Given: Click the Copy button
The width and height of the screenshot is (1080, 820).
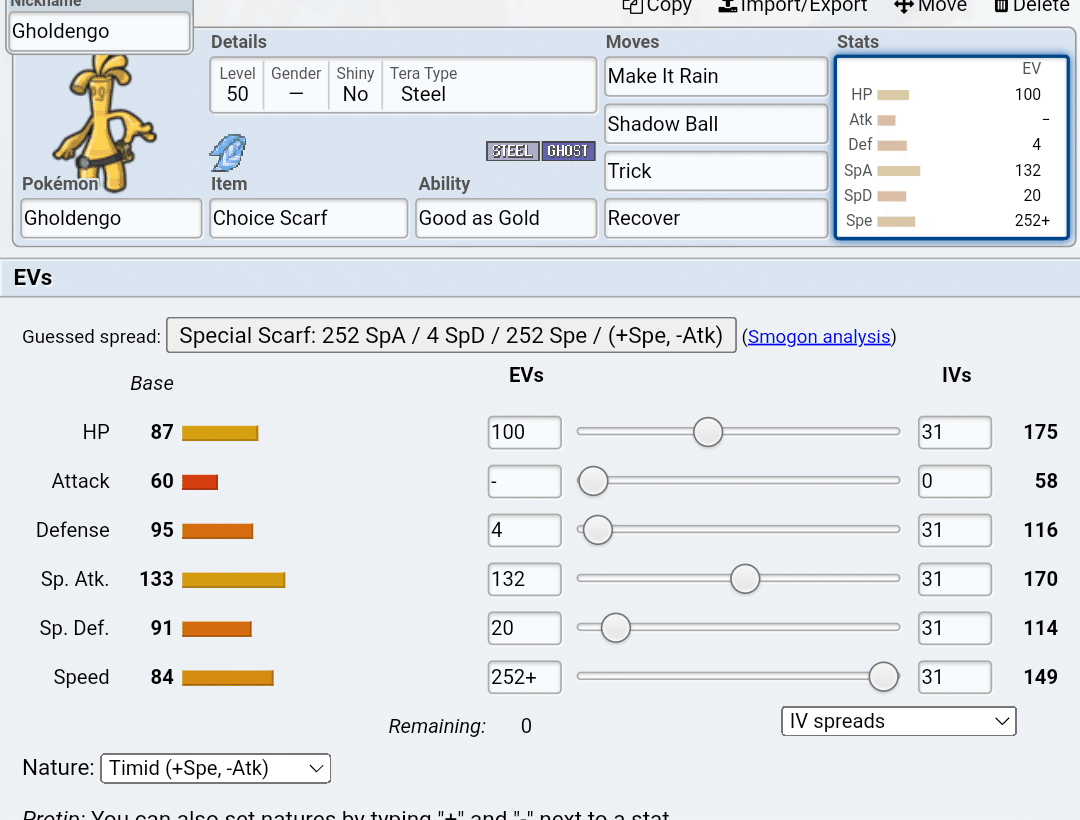Looking at the screenshot, I should [x=657, y=6].
